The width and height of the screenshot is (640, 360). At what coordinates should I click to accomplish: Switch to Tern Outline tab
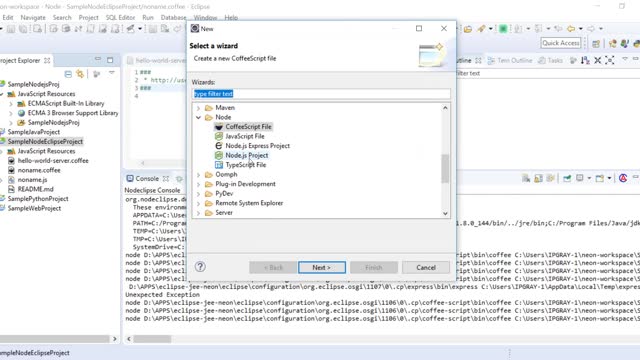(510, 60)
